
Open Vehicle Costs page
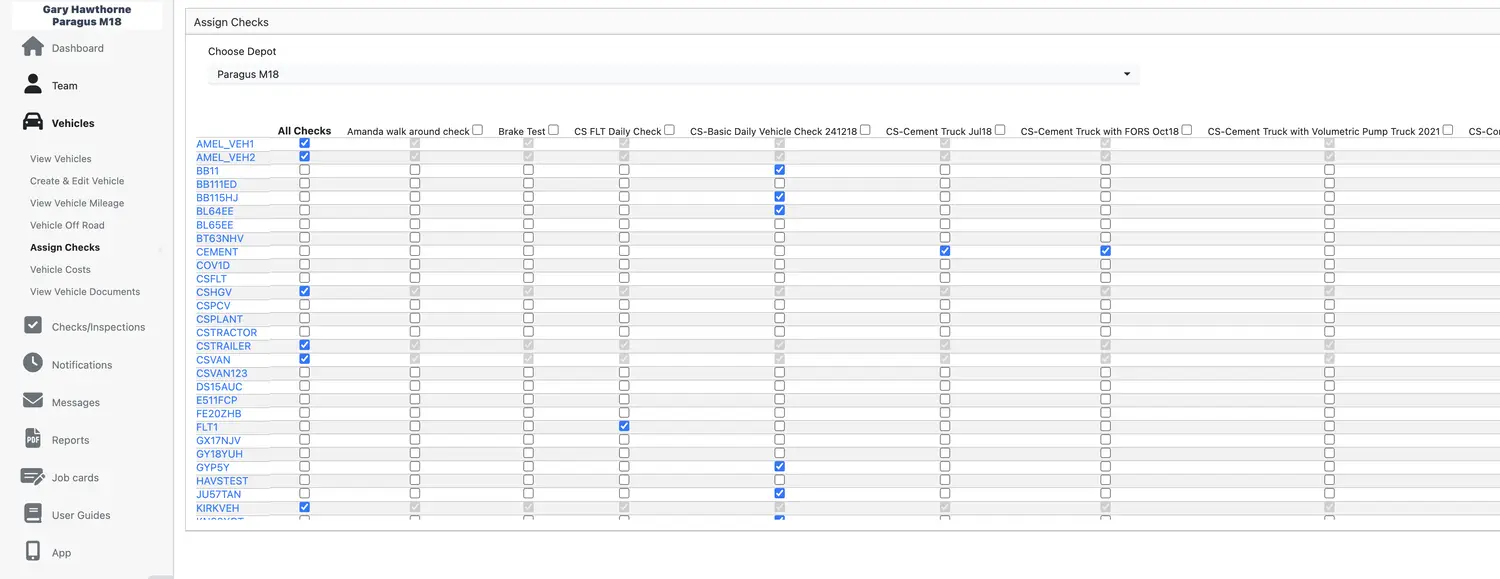click(x=60, y=269)
